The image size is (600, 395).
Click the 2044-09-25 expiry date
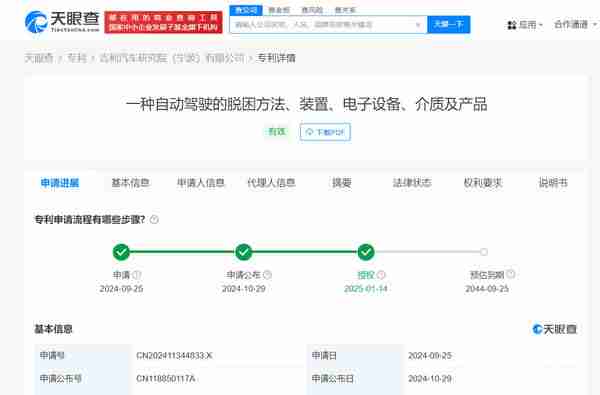click(x=487, y=289)
